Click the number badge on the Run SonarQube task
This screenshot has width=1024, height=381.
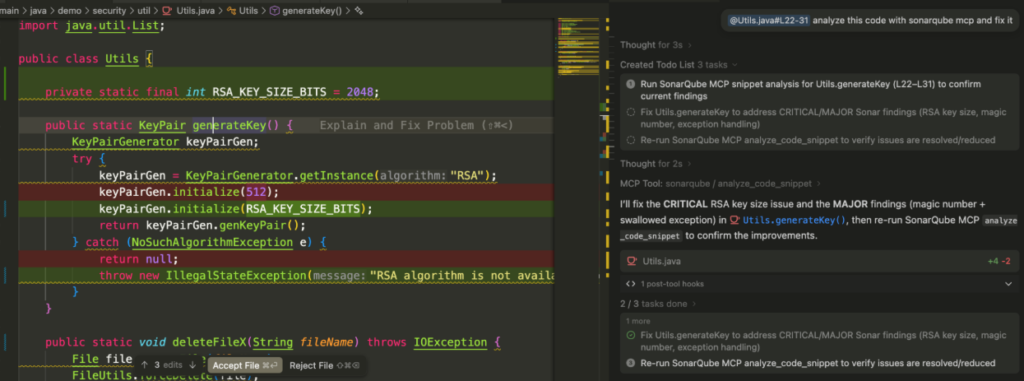[631, 84]
